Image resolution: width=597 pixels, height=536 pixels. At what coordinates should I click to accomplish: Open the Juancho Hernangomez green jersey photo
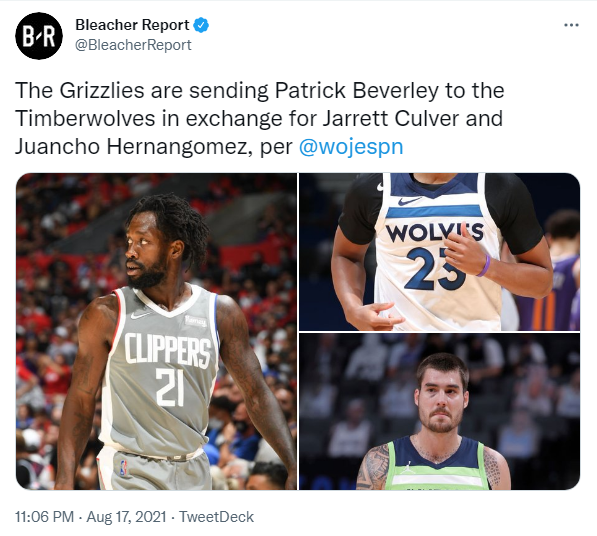[x=439, y=412]
